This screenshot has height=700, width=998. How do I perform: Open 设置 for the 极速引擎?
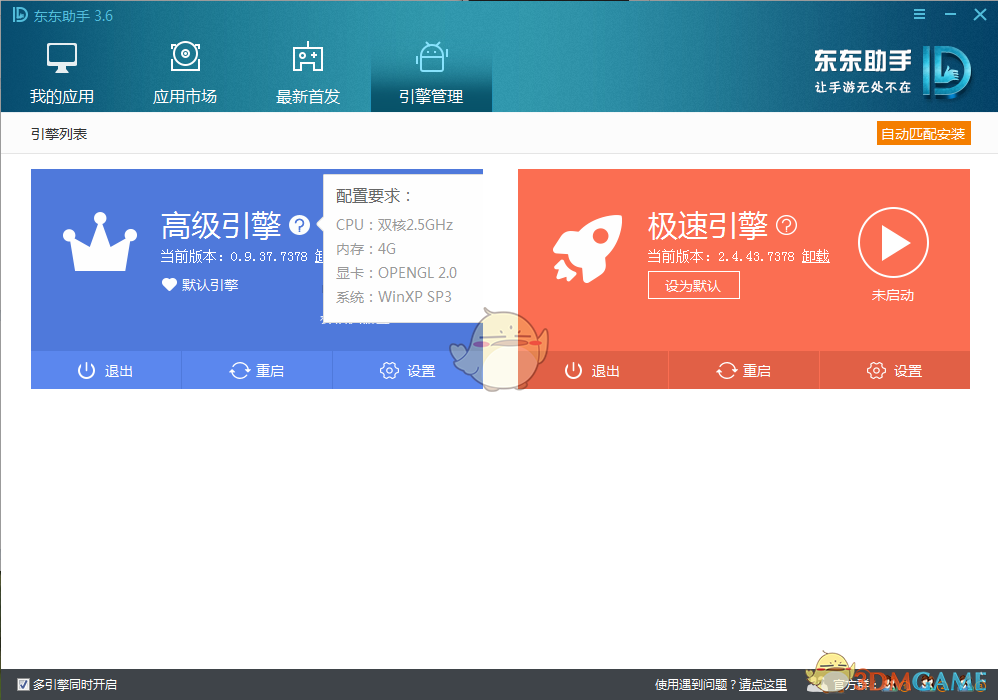pyautogui.click(x=894, y=370)
